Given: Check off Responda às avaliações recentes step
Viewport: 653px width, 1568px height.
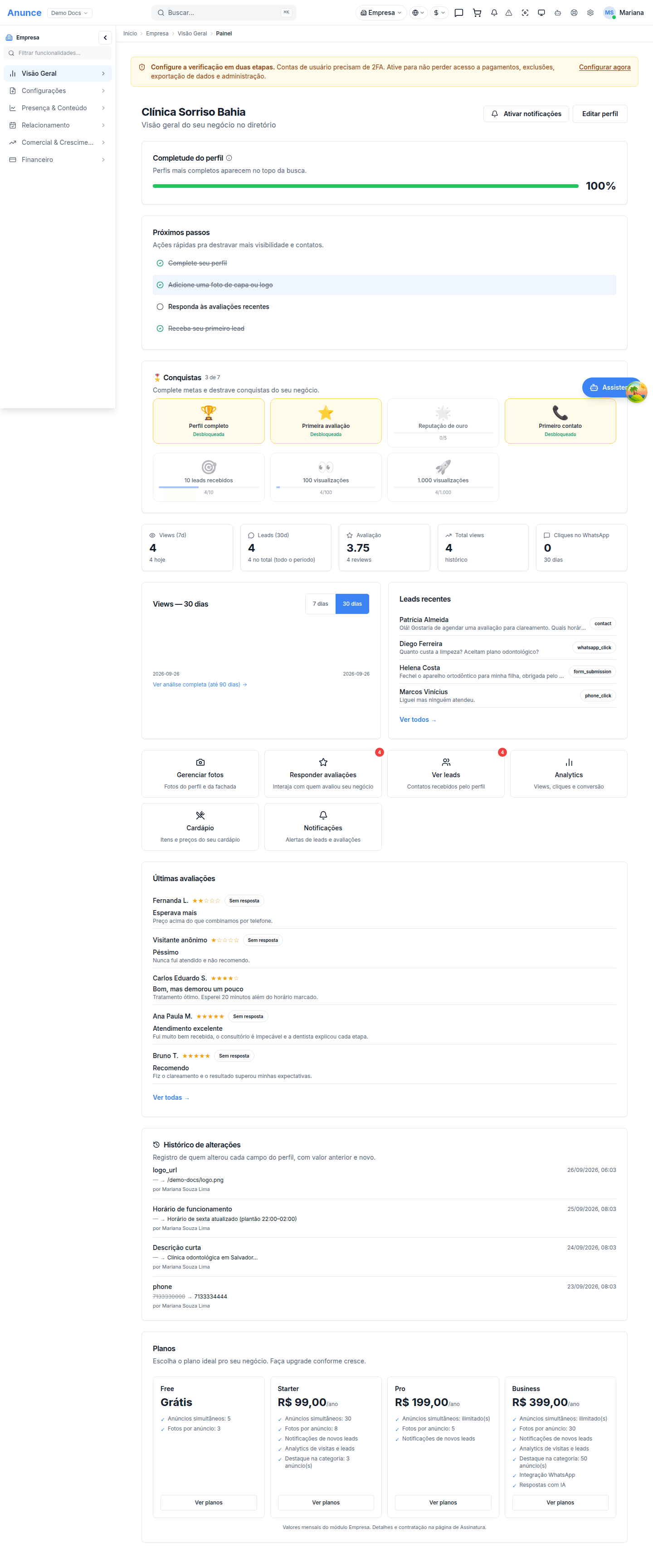Looking at the screenshot, I should pos(160,307).
